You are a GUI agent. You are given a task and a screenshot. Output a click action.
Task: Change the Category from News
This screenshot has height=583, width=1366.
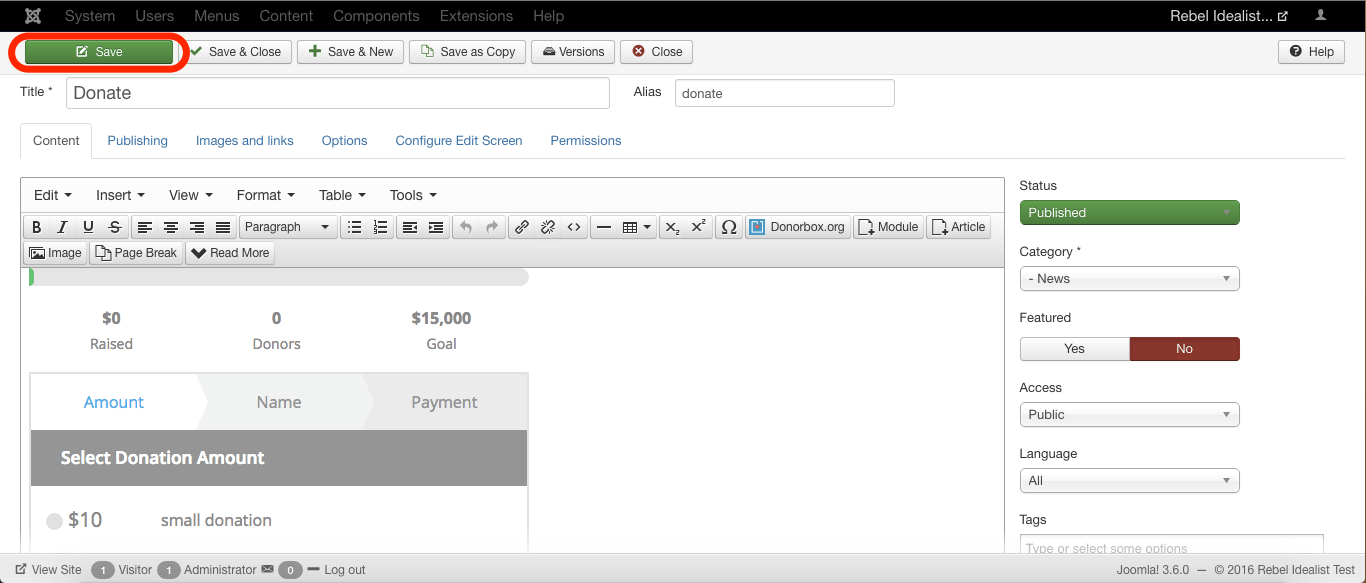point(1129,278)
